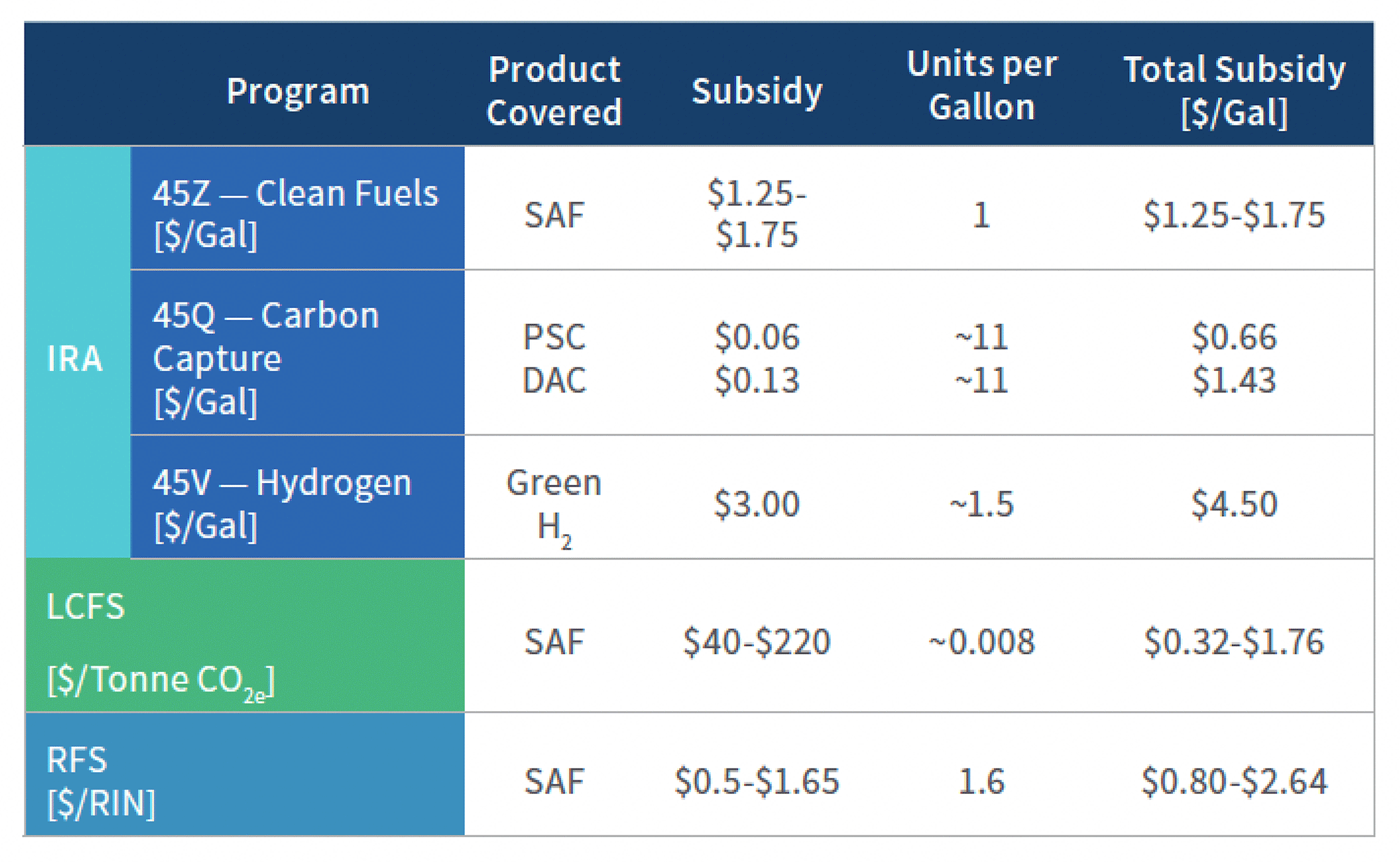Viewport: 1400px width, 868px height.
Task: Click the $3.00 hydrogen subsidy value
Action: [757, 504]
